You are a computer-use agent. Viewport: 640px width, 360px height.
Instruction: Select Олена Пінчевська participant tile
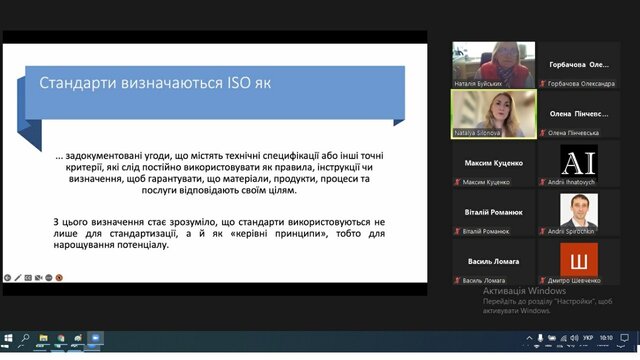click(579, 114)
